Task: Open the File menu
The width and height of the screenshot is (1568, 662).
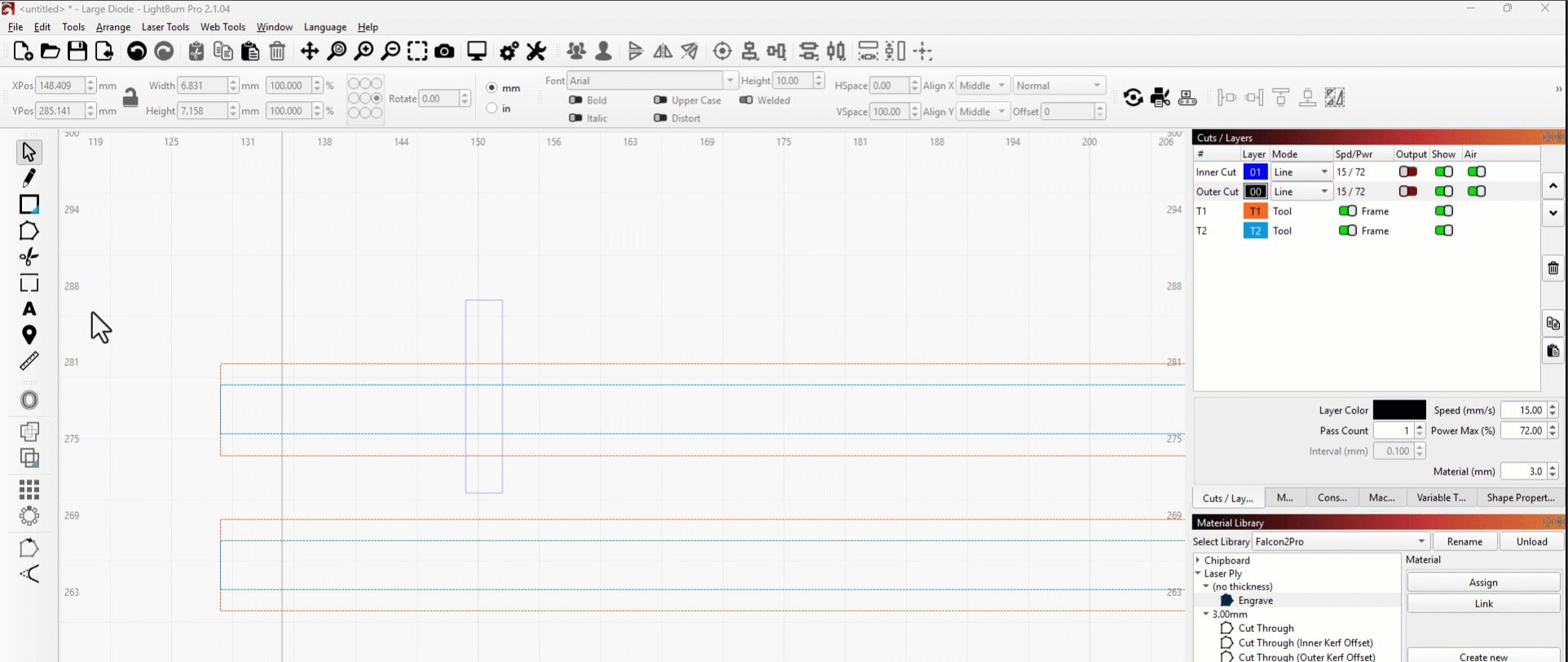Action: click(15, 27)
